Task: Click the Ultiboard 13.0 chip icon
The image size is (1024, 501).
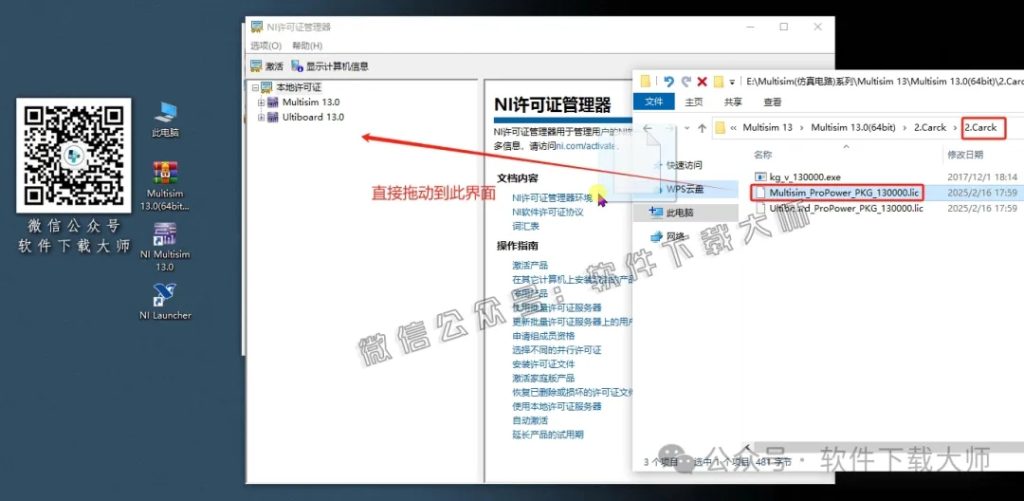Action: (273, 118)
